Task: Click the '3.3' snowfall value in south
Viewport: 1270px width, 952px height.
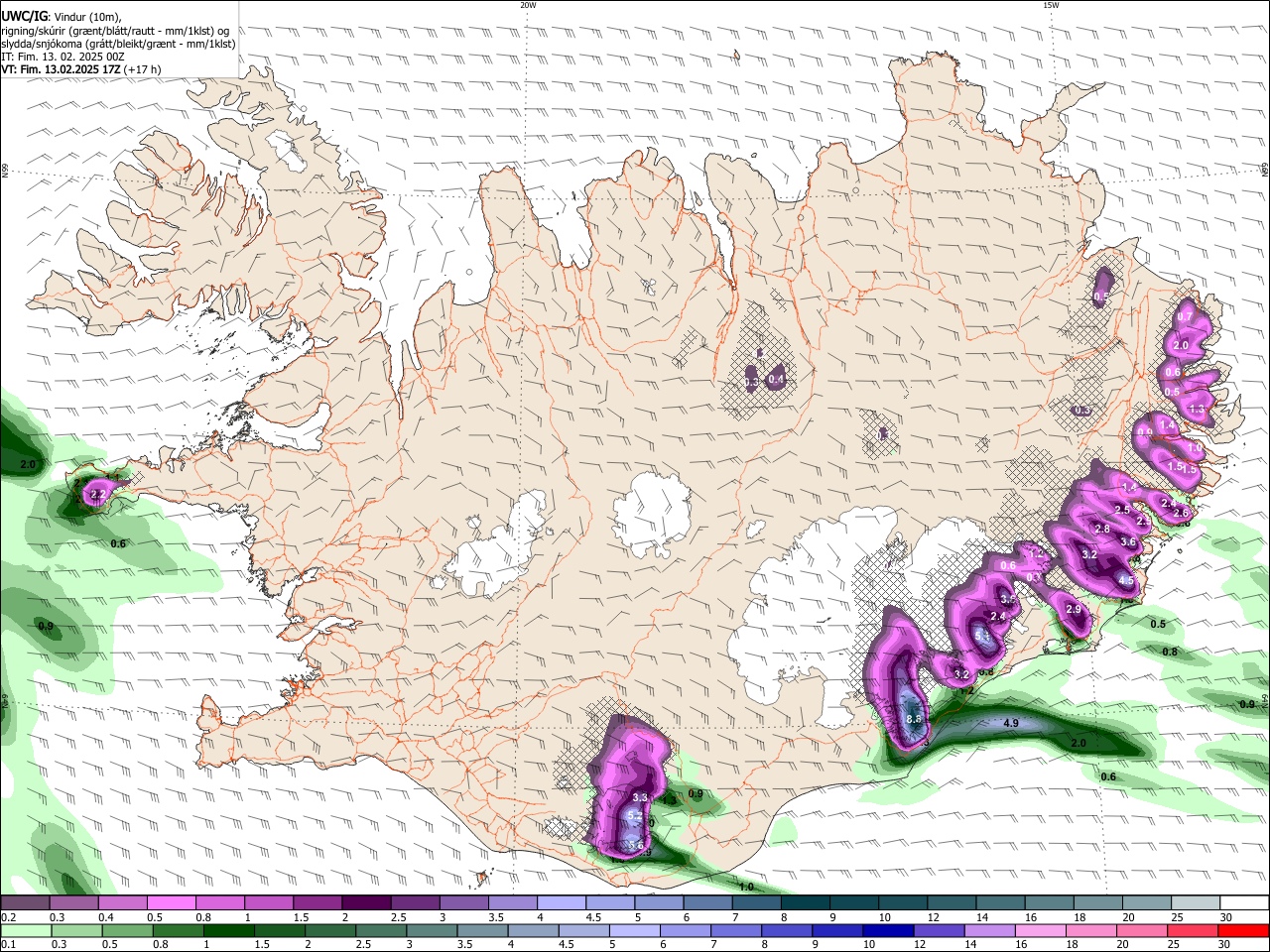Action: (640, 797)
